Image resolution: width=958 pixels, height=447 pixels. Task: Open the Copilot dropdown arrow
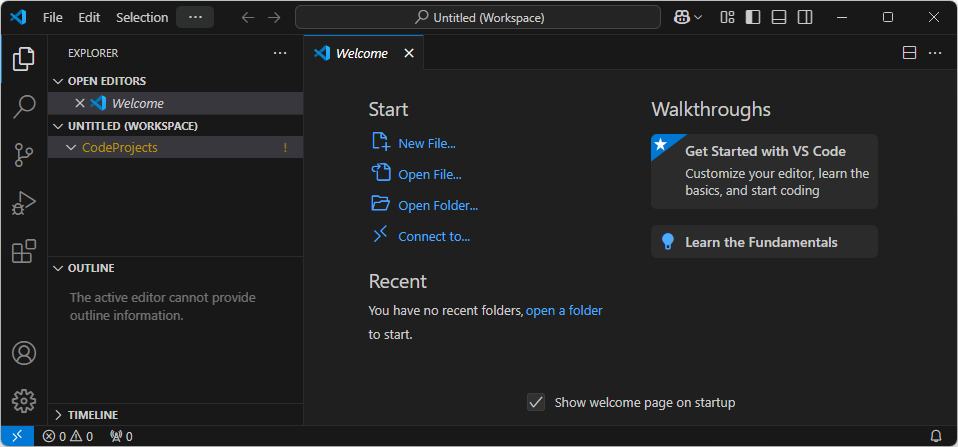[698, 18]
